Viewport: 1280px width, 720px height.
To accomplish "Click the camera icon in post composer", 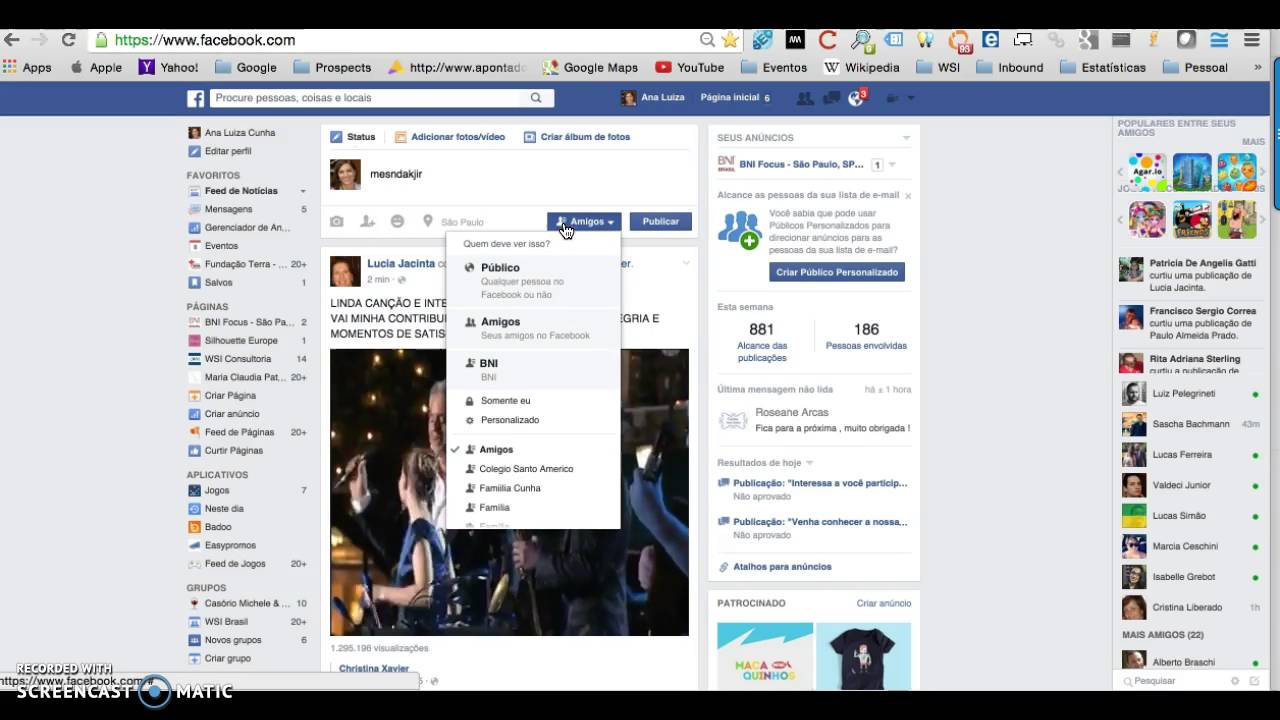I will point(337,221).
